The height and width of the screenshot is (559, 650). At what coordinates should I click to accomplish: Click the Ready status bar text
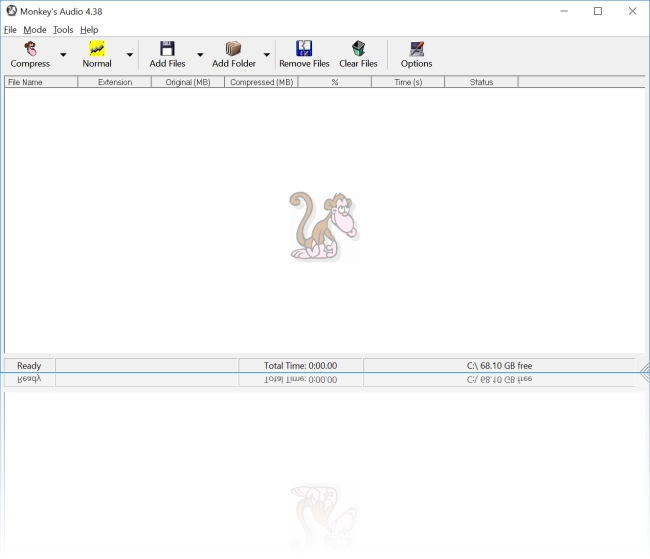(x=29, y=365)
